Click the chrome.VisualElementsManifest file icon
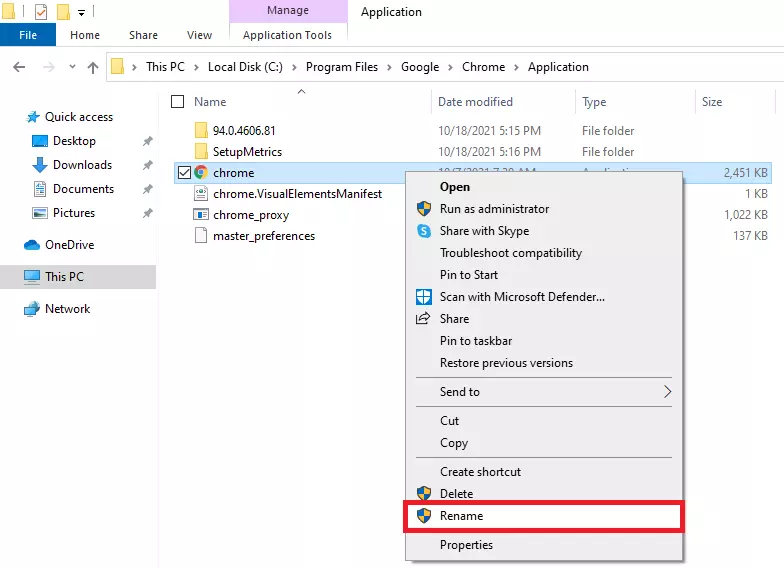Image resolution: width=784 pixels, height=568 pixels. click(x=201, y=194)
